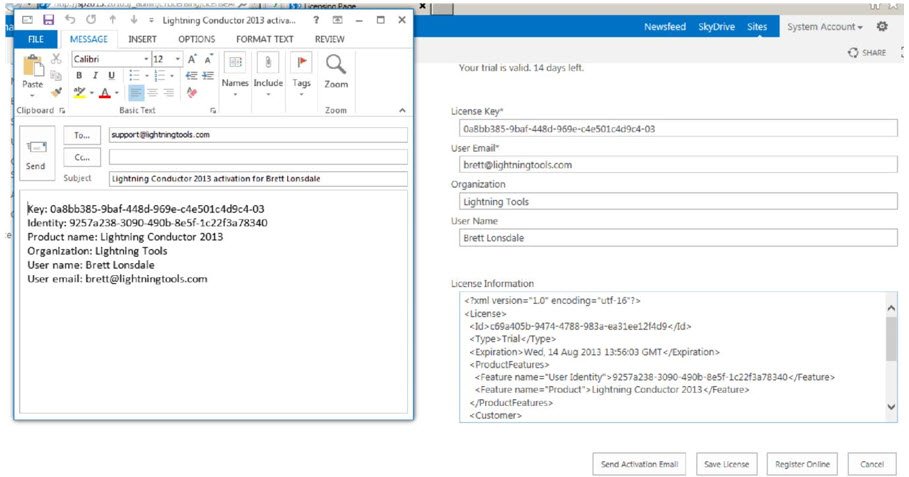Screen dimensions: 909x477
Task: Open the Newsfeed link
Action: pyautogui.click(x=665, y=27)
